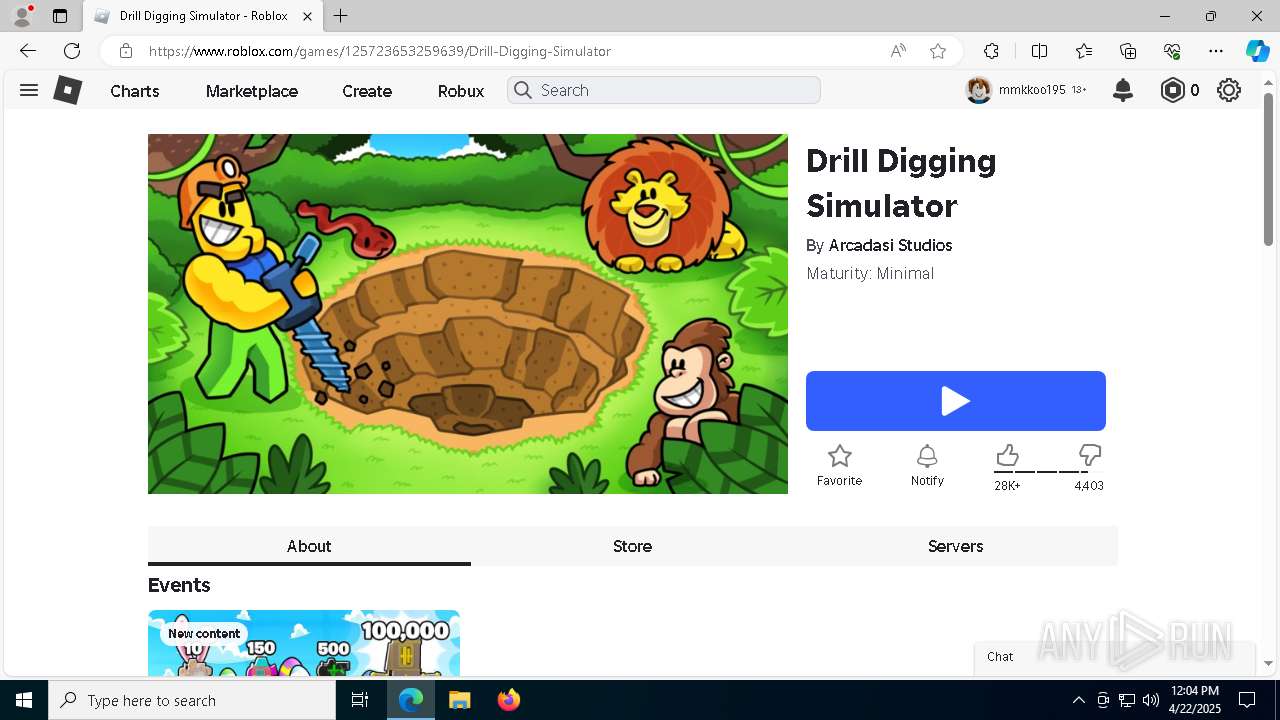Open the Roblox notifications bell

(1123, 90)
